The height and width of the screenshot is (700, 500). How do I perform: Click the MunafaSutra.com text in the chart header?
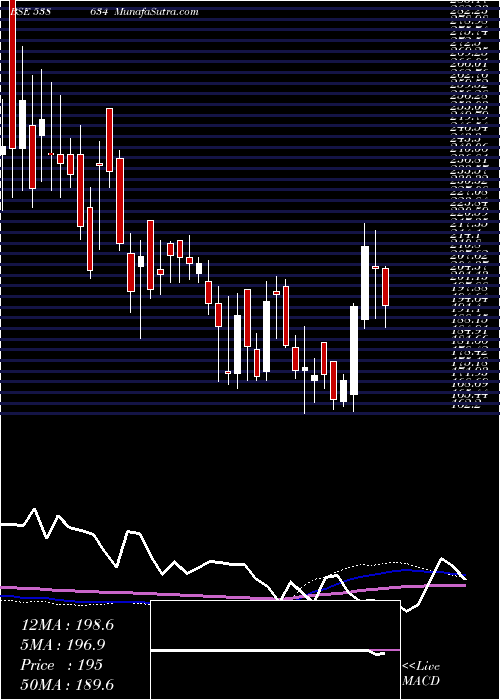(156, 12)
